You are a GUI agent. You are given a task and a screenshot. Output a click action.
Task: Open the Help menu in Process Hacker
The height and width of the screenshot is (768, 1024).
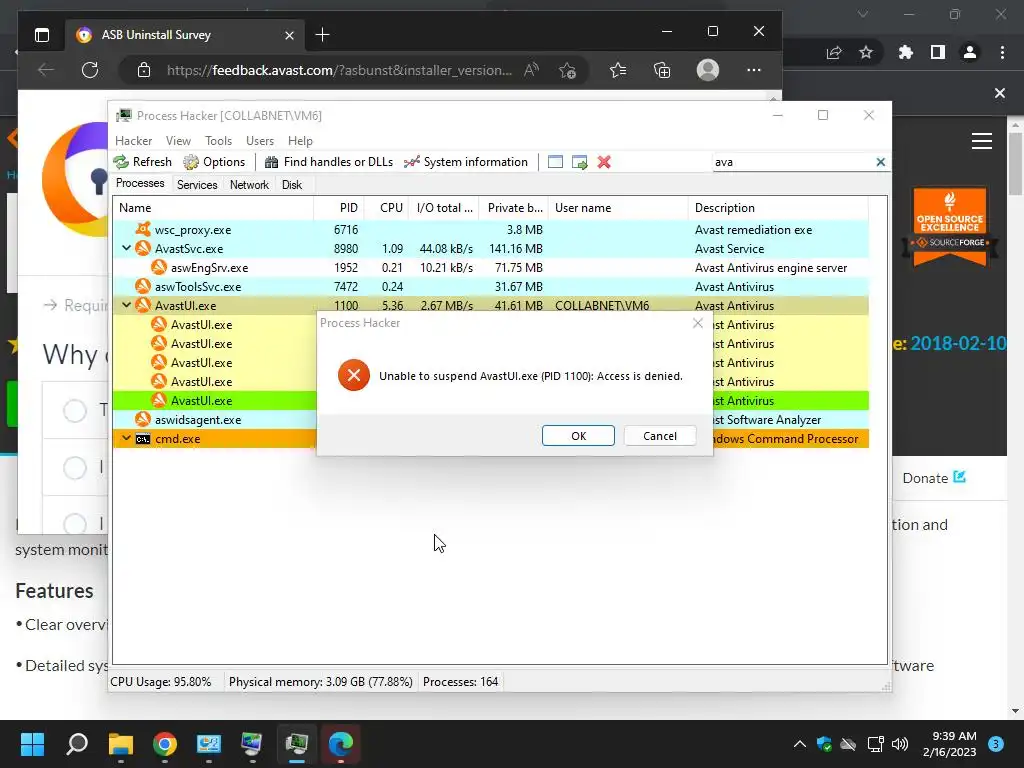coord(300,140)
